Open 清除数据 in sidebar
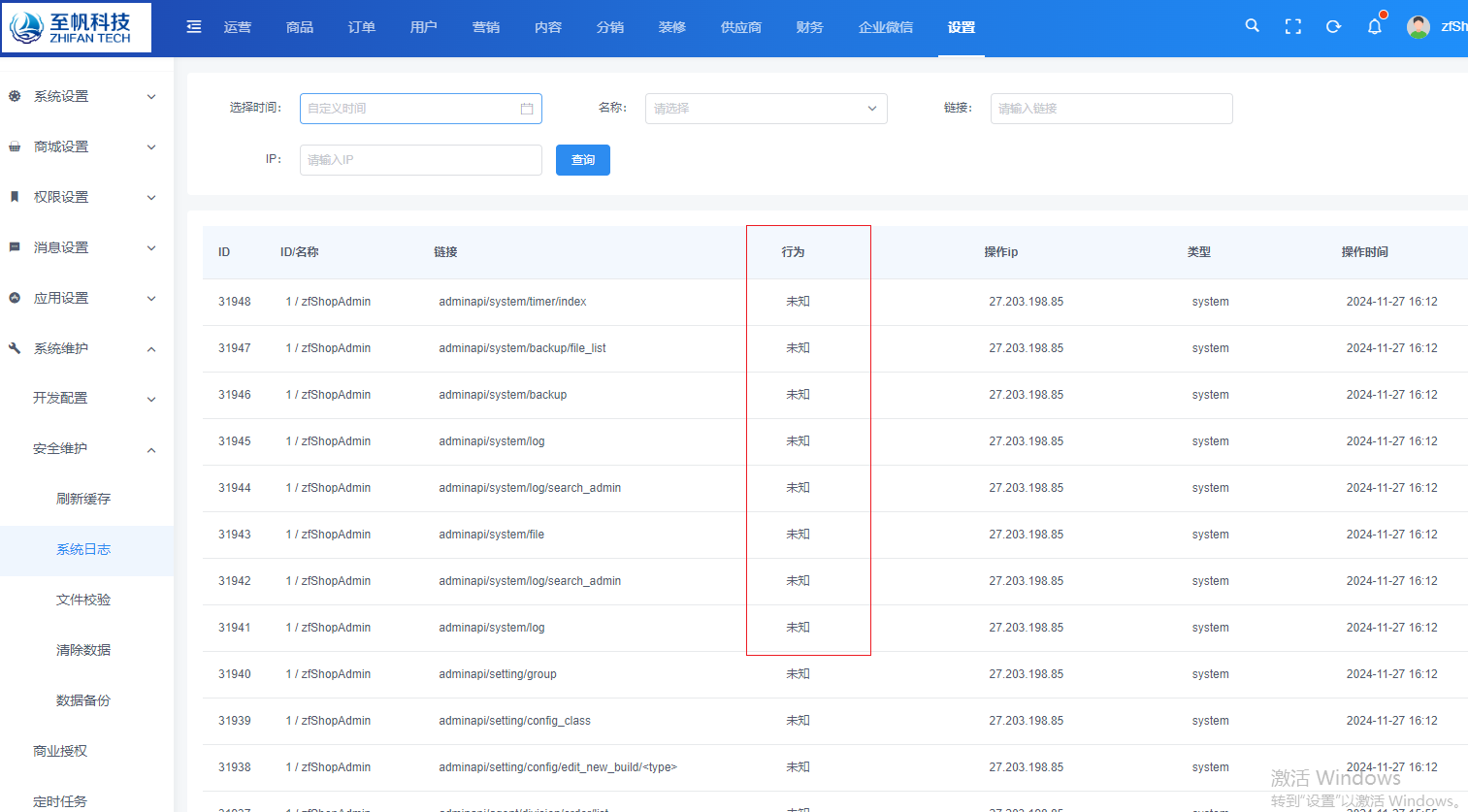The image size is (1468, 812). (83, 650)
